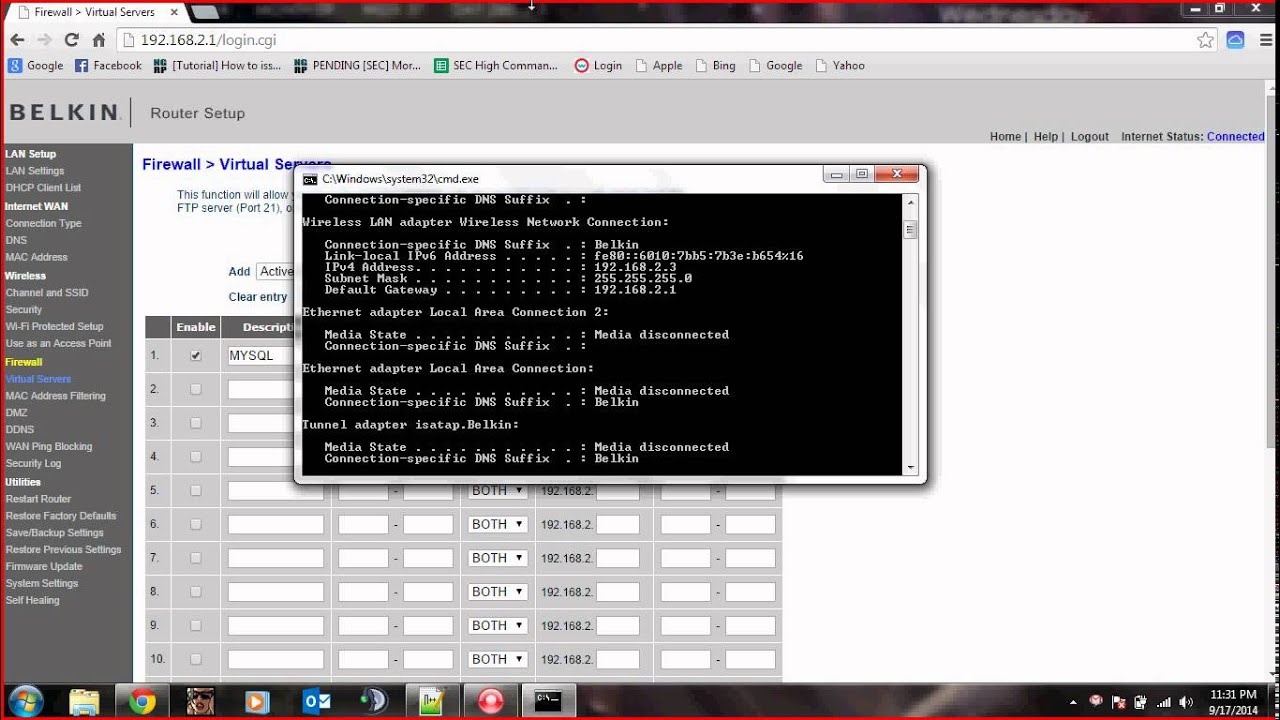The height and width of the screenshot is (720, 1280).
Task: Open the Add Active dropdown
Action: (275, 271)
